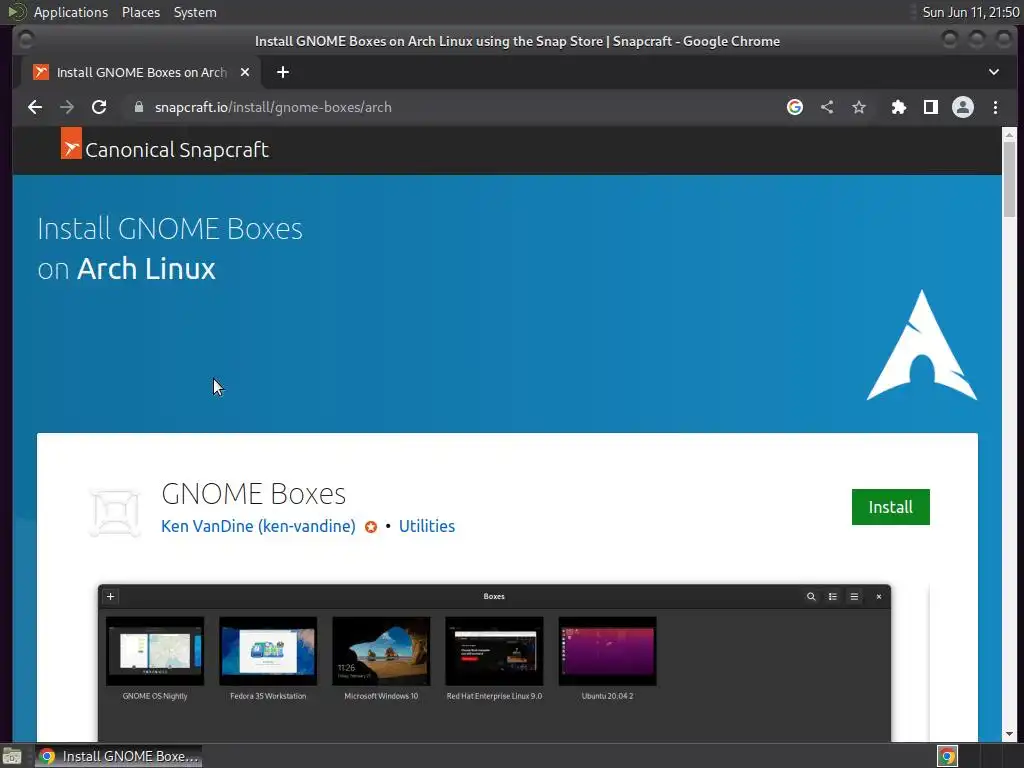Click the page scrollbar down arrow
1024x768 pixels.
[x=1009, y=734]
